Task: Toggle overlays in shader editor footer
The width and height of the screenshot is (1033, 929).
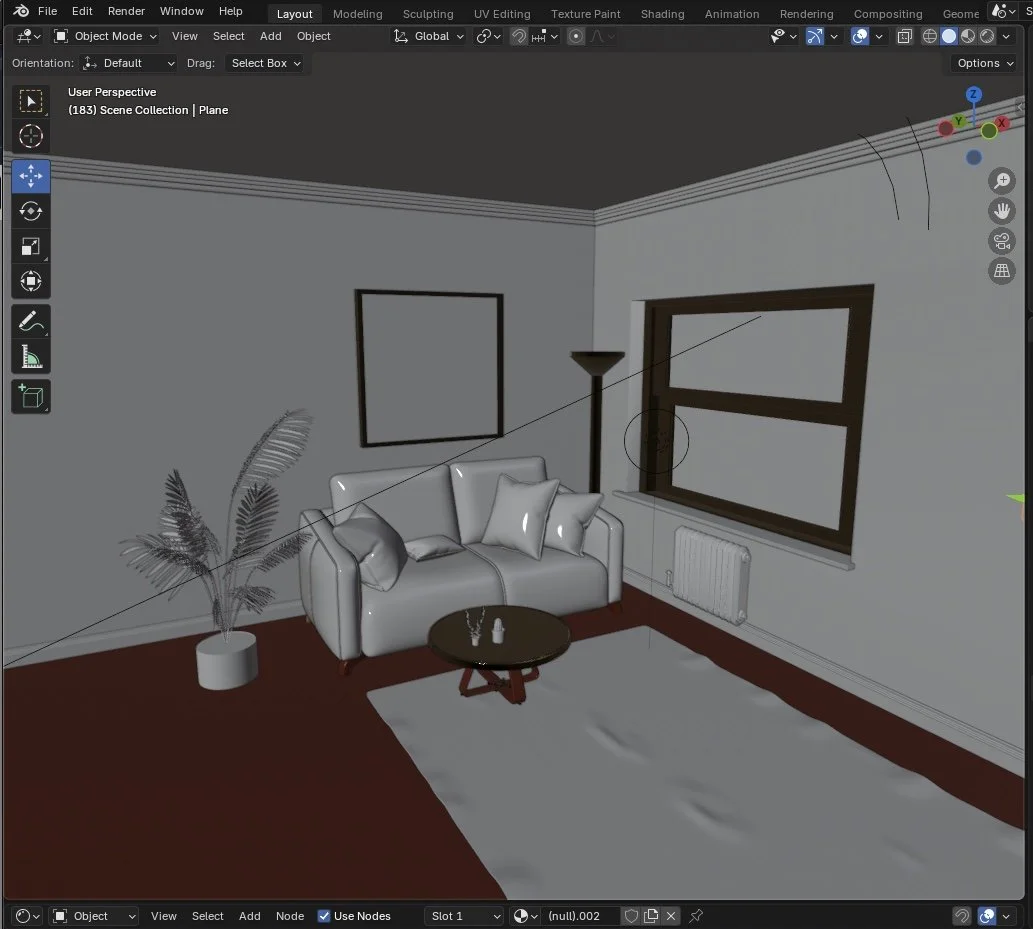Action: tap(987, 916)
